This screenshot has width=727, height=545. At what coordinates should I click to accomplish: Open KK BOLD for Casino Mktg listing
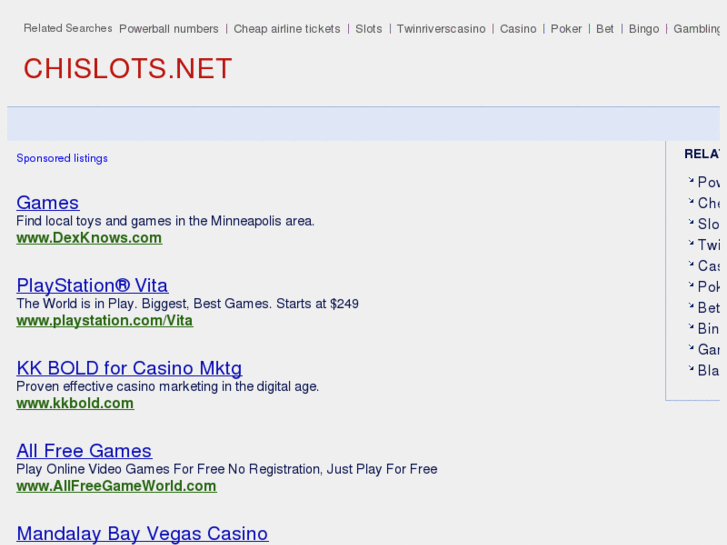pyautogui.click(x=129, y=368)
